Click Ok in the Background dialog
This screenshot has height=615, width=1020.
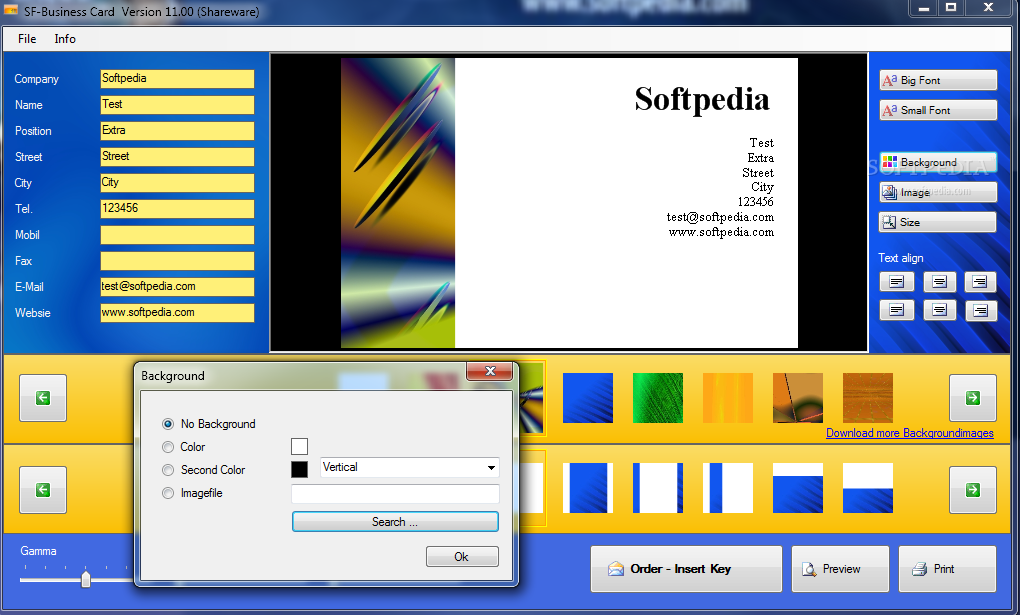pos(462,556)
